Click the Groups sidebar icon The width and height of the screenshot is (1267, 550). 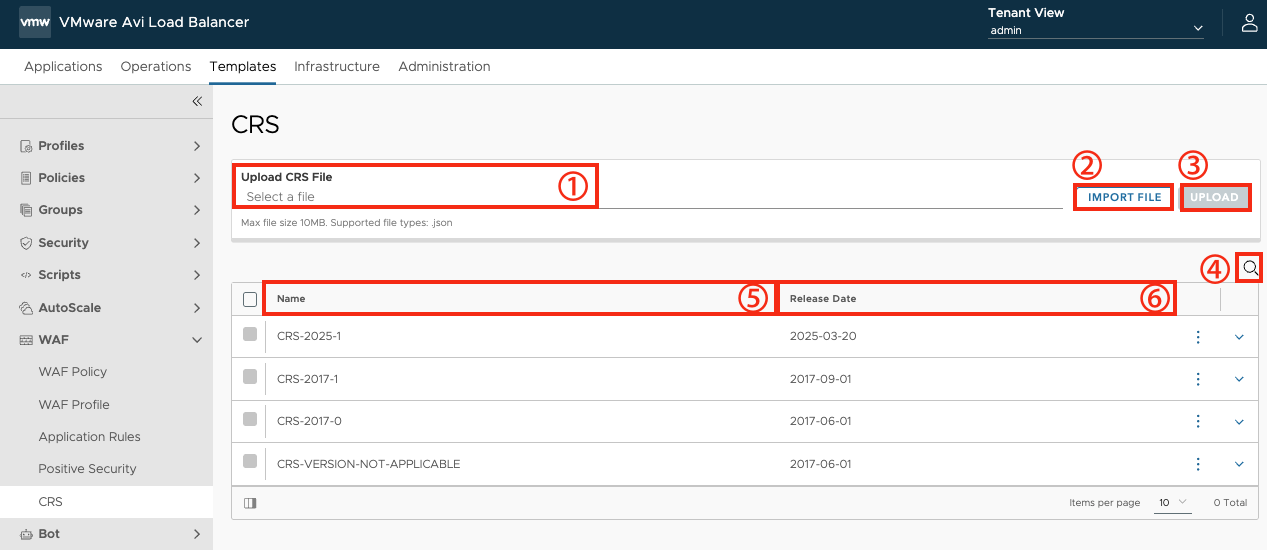click(x=27, y=210)
